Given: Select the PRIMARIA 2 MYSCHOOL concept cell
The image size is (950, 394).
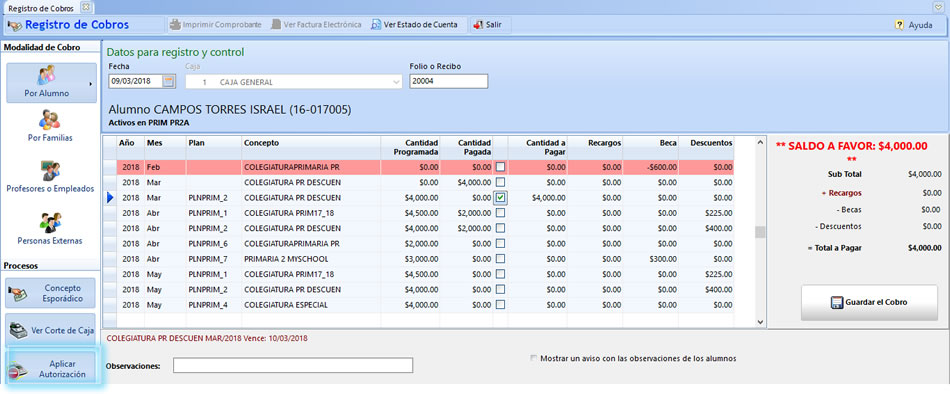Looking at the screenshot, I should click(x=311, y=259).
